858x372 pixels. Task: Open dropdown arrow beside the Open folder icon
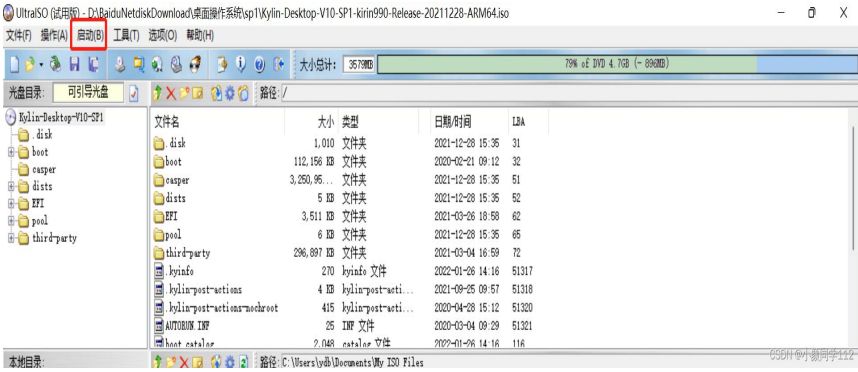pyautogui.click(x=41, y=65)
